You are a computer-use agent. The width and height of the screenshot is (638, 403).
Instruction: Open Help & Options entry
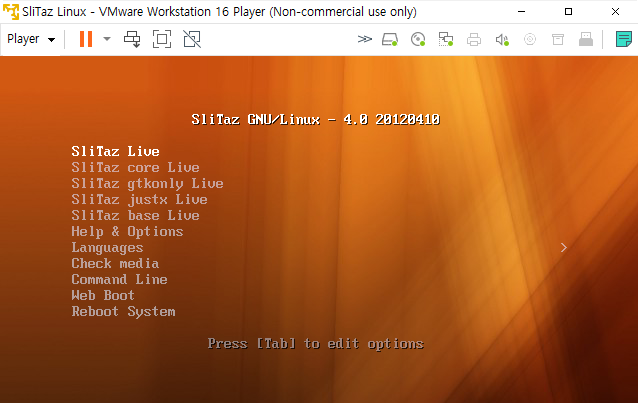pos(127,232)
